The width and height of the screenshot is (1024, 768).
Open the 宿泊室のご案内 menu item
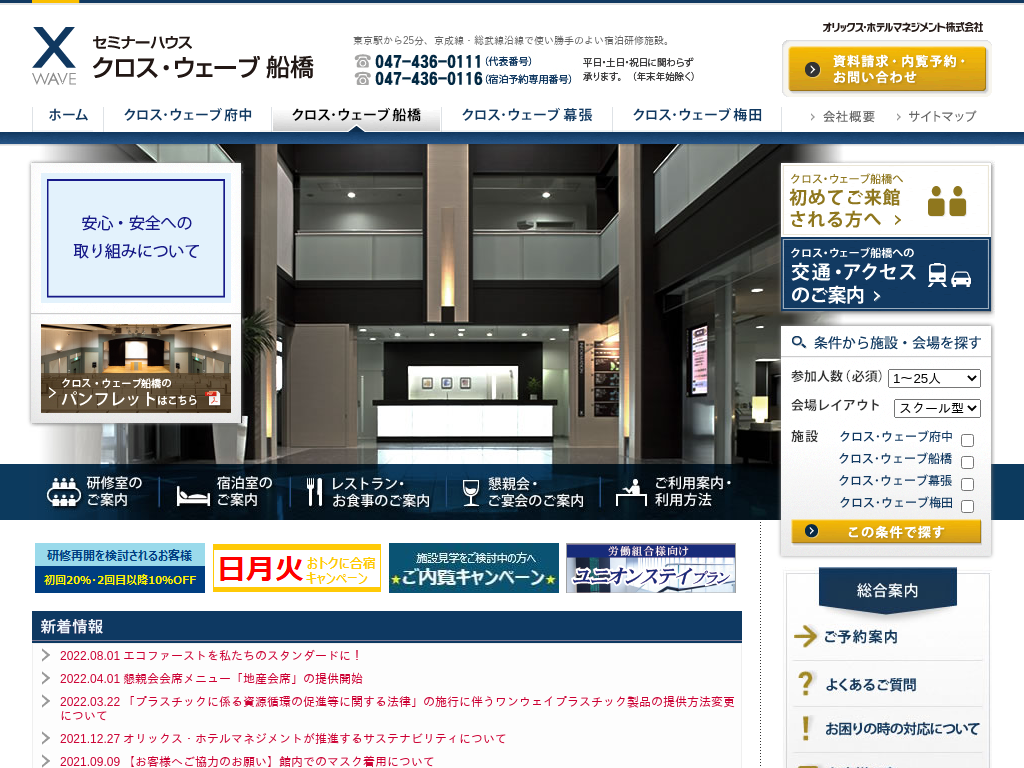click(x=225, y=492)
